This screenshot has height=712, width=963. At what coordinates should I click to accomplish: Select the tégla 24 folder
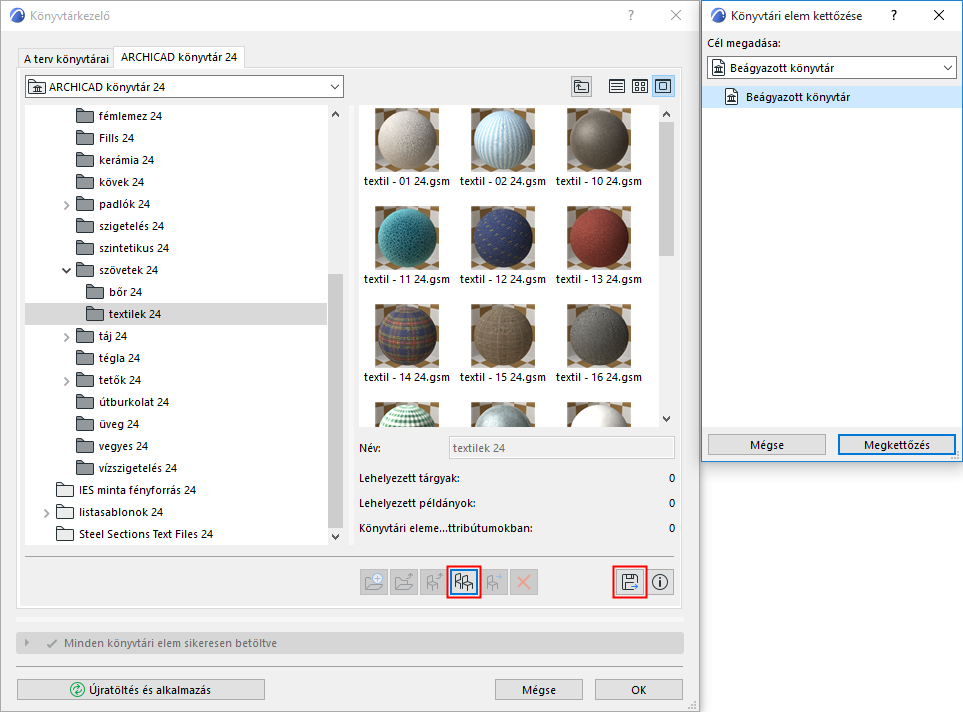(108, 358)
